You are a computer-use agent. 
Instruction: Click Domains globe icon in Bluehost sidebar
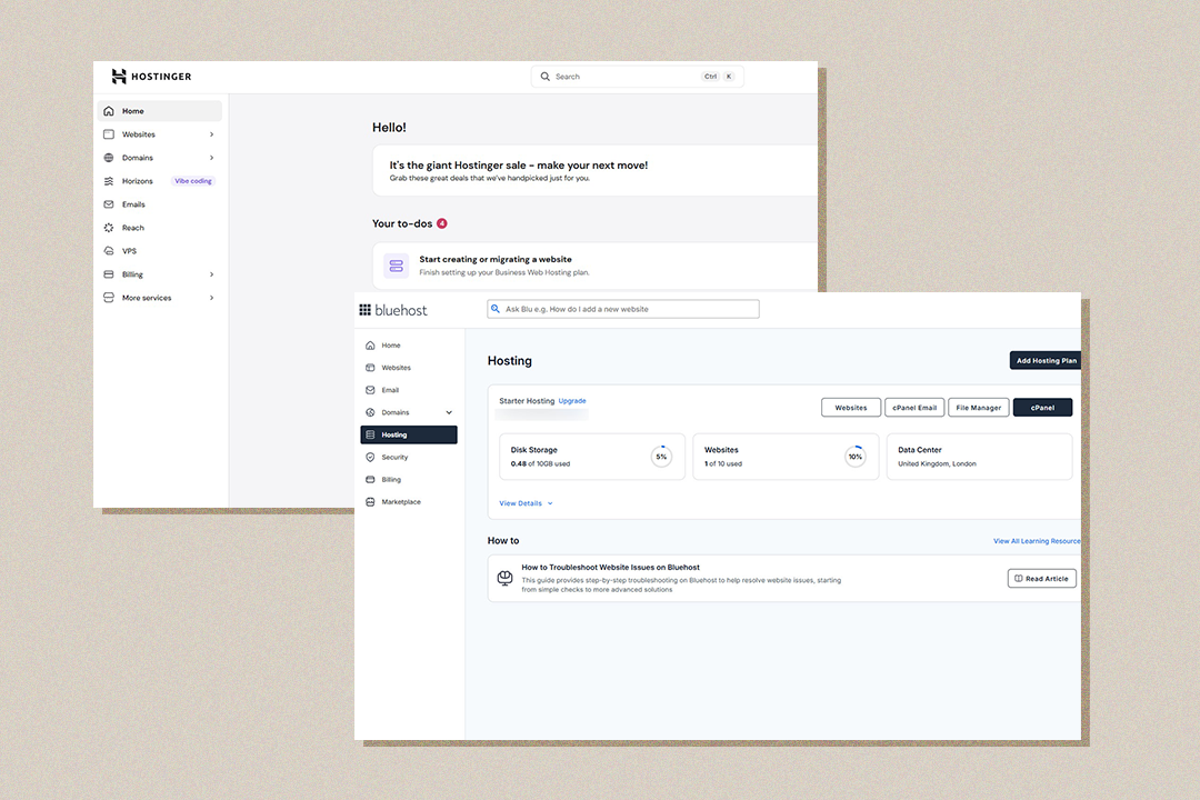[370, 412]
